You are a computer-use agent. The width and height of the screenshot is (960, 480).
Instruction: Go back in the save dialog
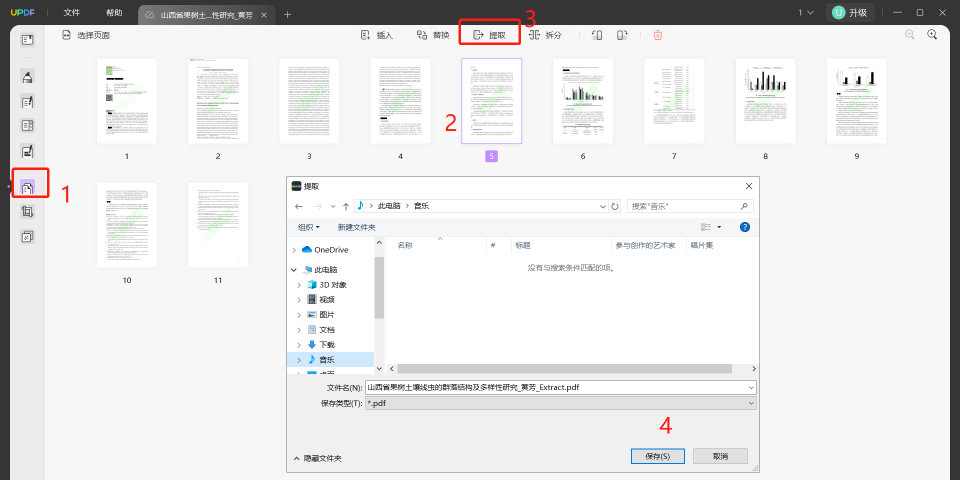299,206
